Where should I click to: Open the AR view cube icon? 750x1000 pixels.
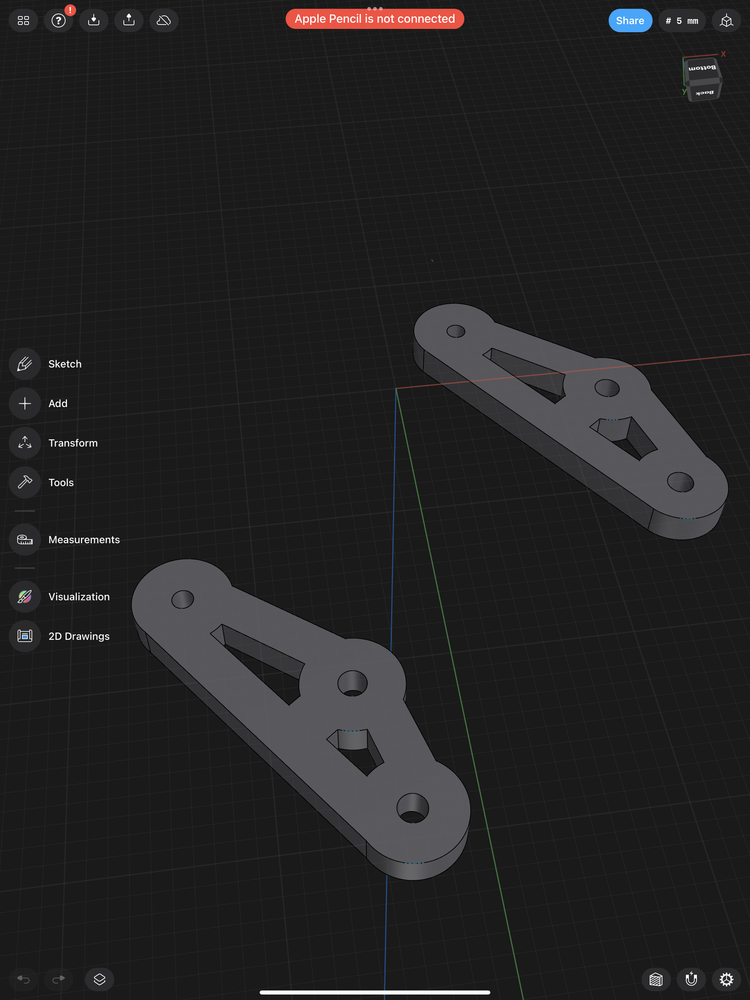point(727,20)
